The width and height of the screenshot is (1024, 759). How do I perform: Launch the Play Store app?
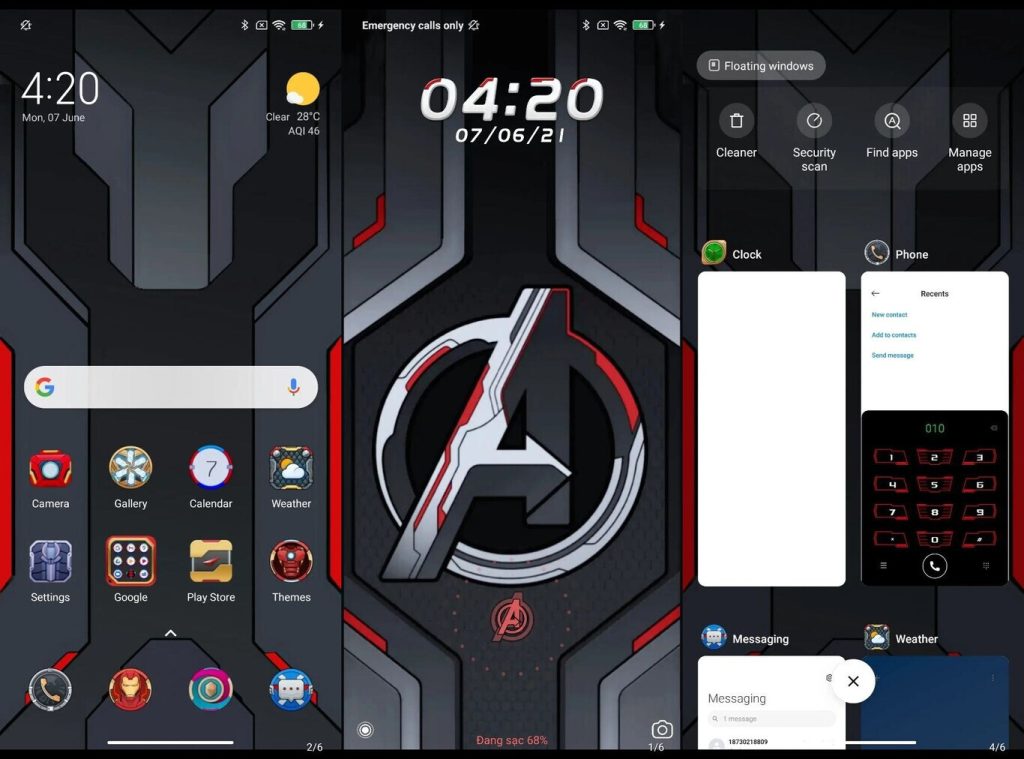point(211,561)
